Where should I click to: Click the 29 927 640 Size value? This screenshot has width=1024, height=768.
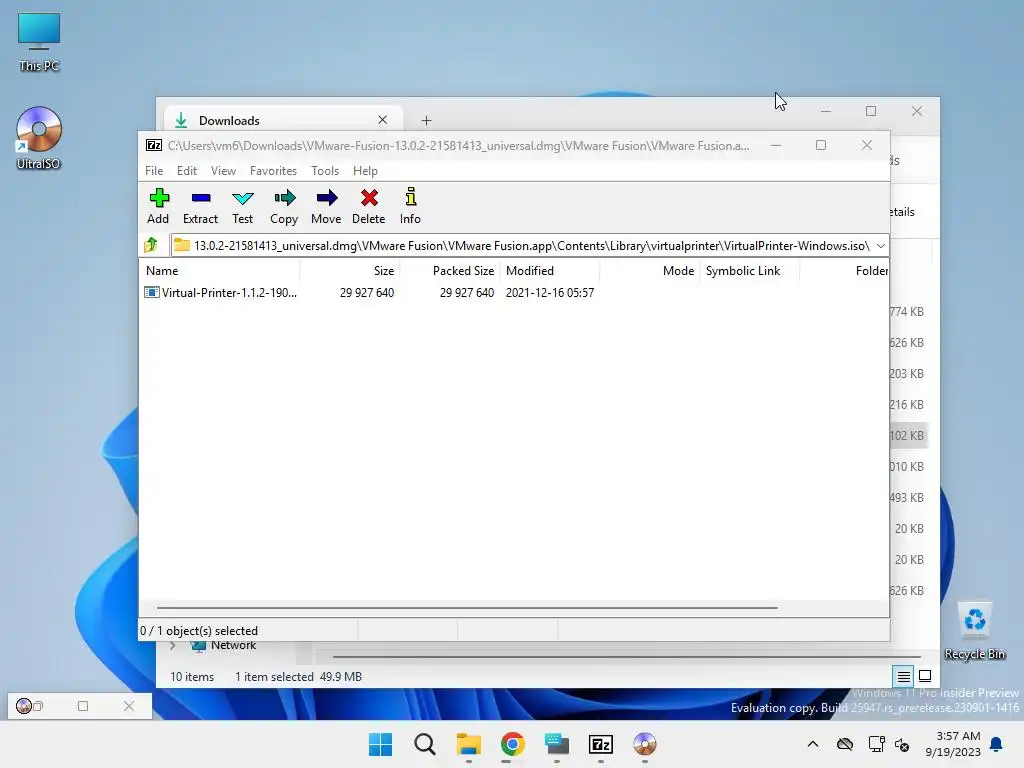pyautogui.click(x=366, y=293)
